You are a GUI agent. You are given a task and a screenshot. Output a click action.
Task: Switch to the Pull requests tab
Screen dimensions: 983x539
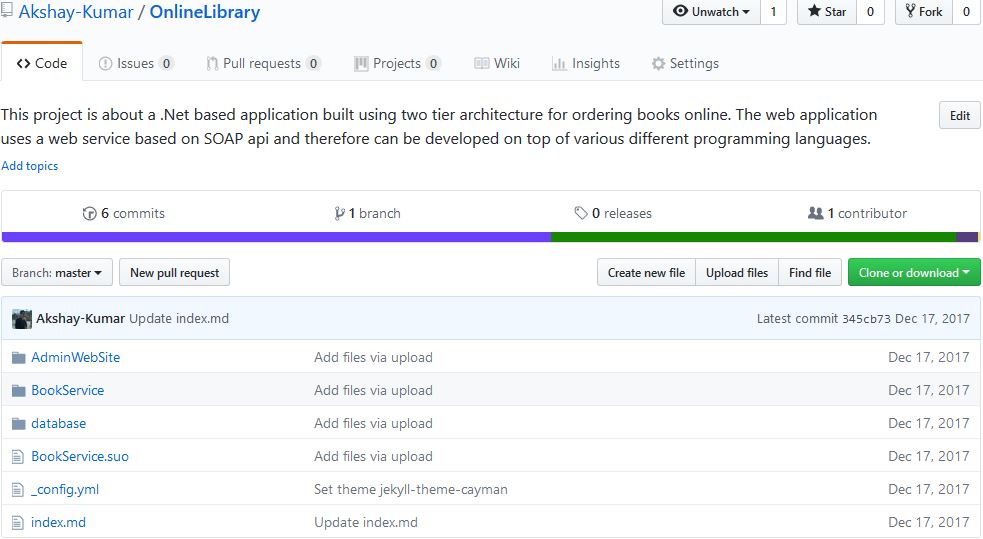click(x=263, y=63)
